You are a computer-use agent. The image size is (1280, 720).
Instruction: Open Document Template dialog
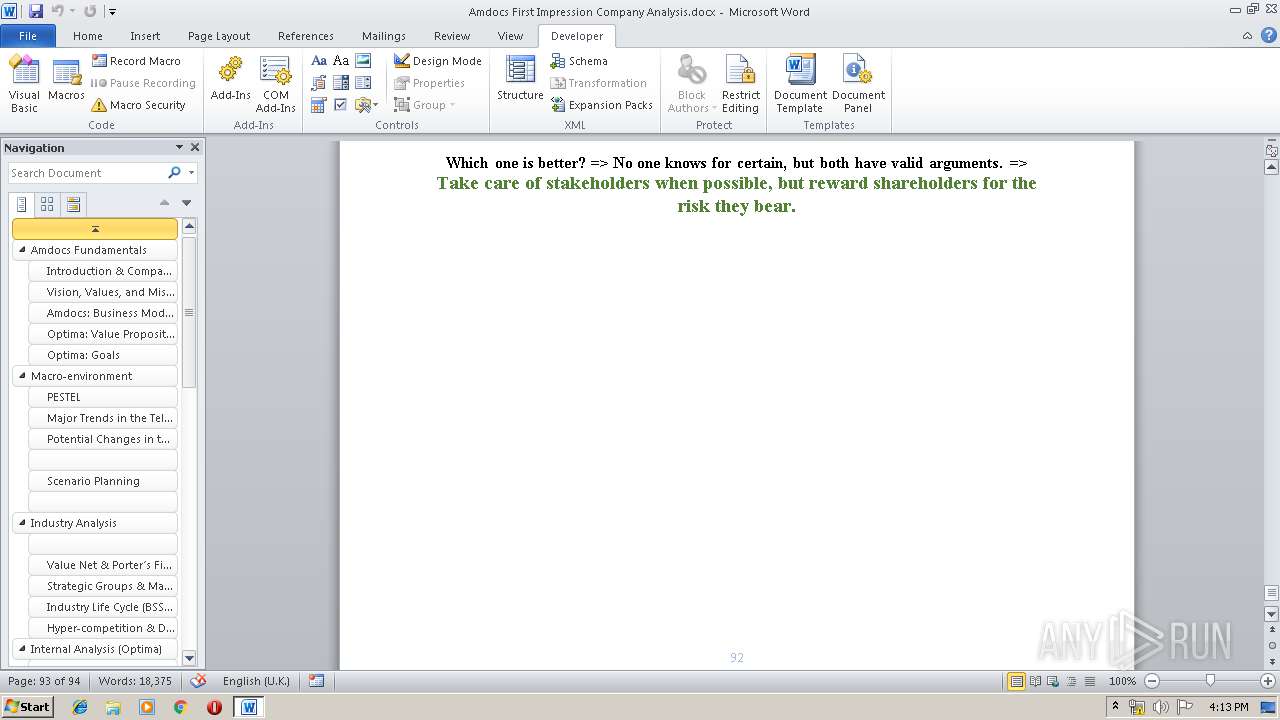(800, 84)
